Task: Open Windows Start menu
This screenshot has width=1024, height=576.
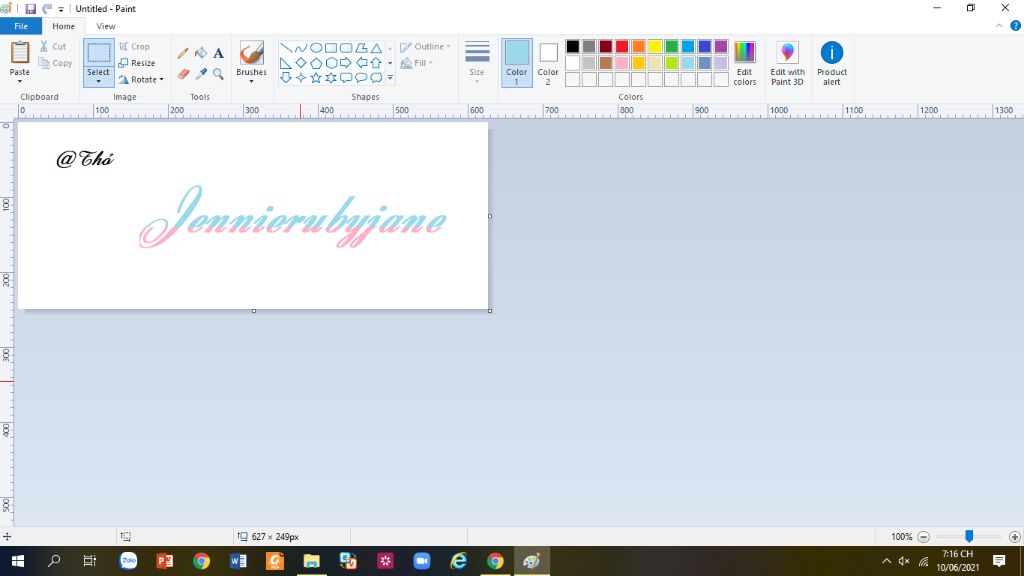Action: tap(18, 561)
